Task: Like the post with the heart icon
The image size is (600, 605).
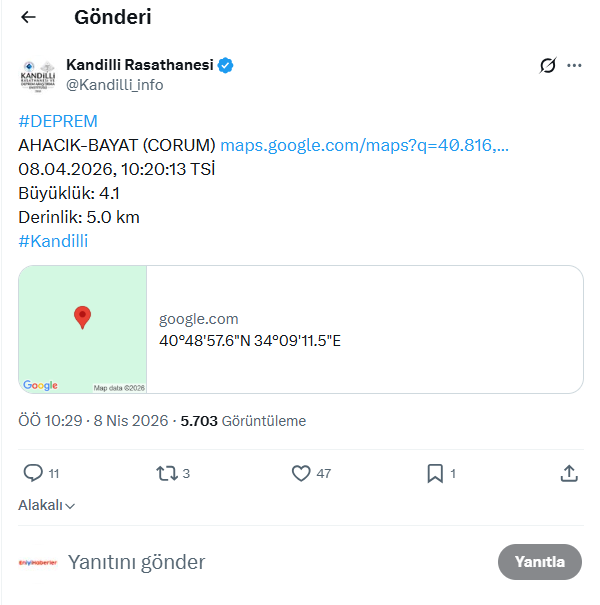Action: tap(301, 473)
